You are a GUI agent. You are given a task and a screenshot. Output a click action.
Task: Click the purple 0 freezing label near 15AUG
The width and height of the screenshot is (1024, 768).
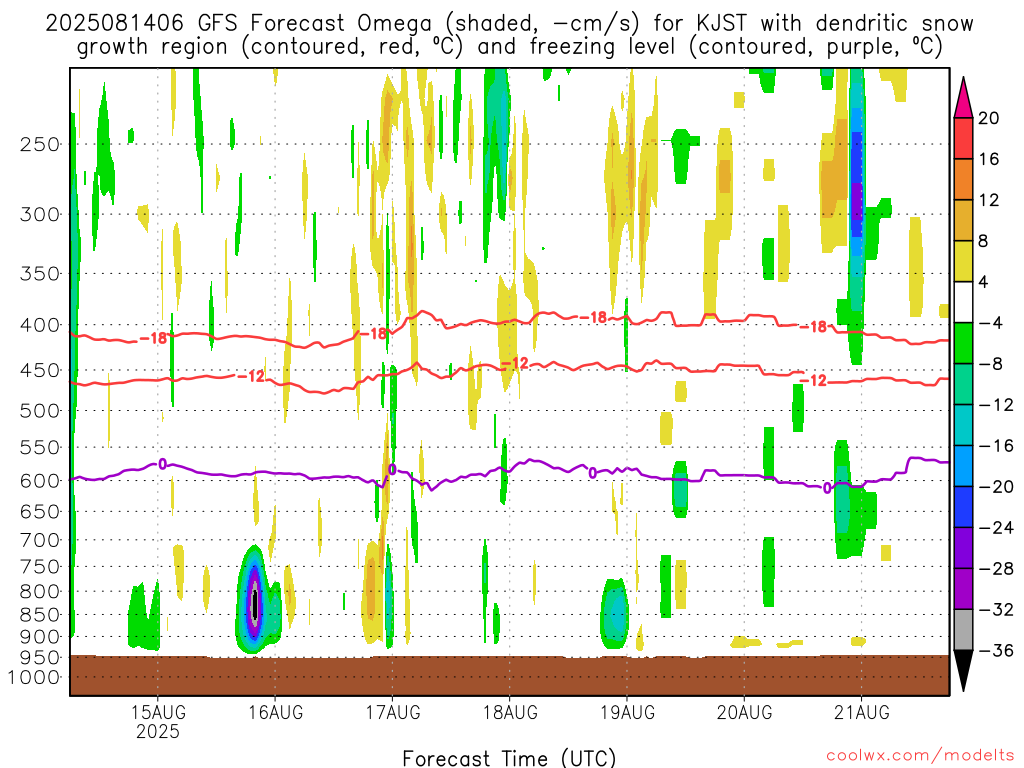click(162, 464)
